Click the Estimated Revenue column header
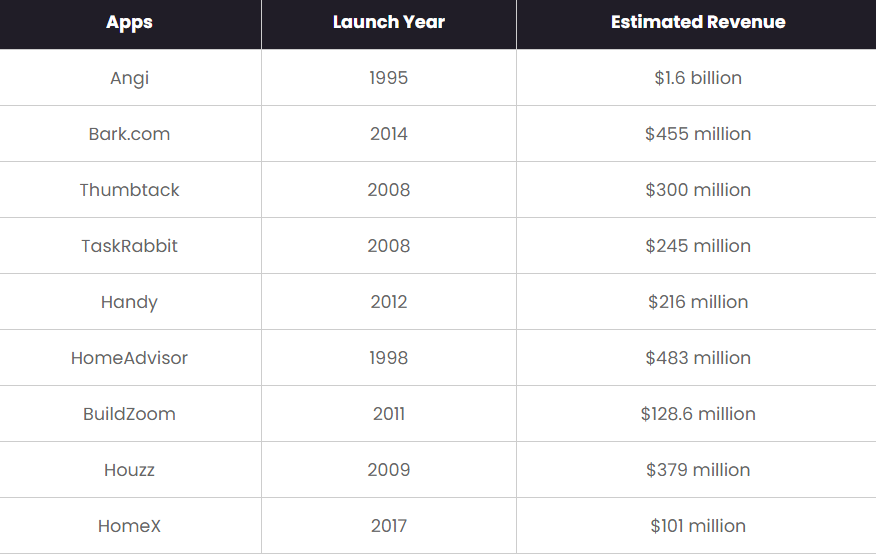 [698, 22]
